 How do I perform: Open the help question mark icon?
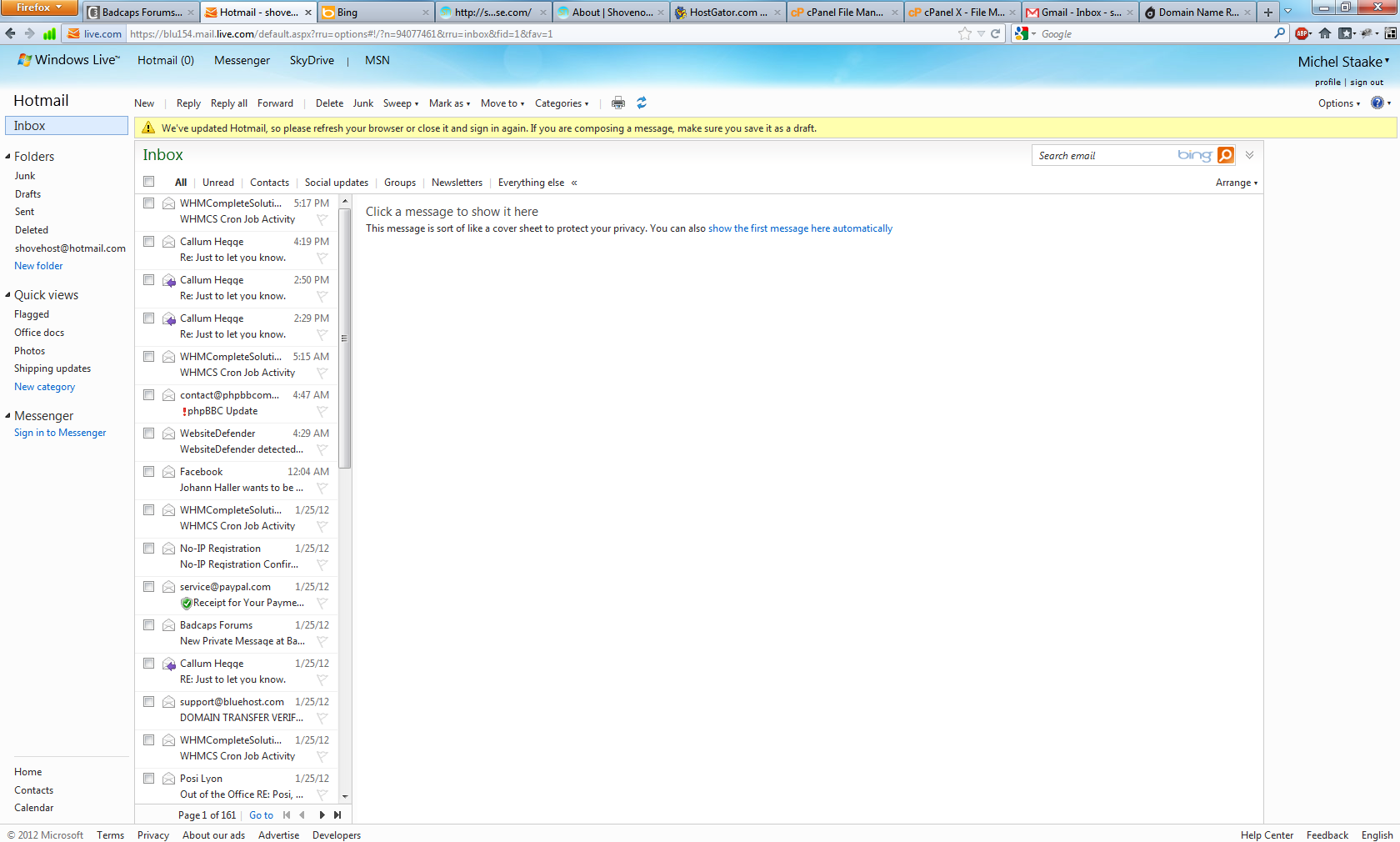tap(1377, 103)
